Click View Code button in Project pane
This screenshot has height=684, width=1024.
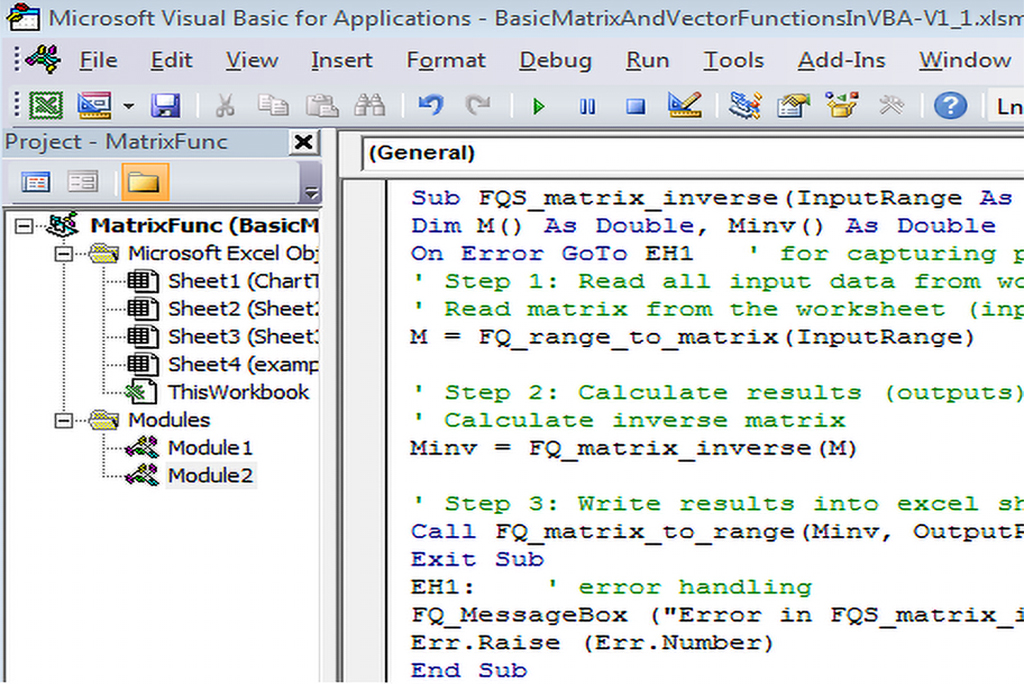point(36,182)
